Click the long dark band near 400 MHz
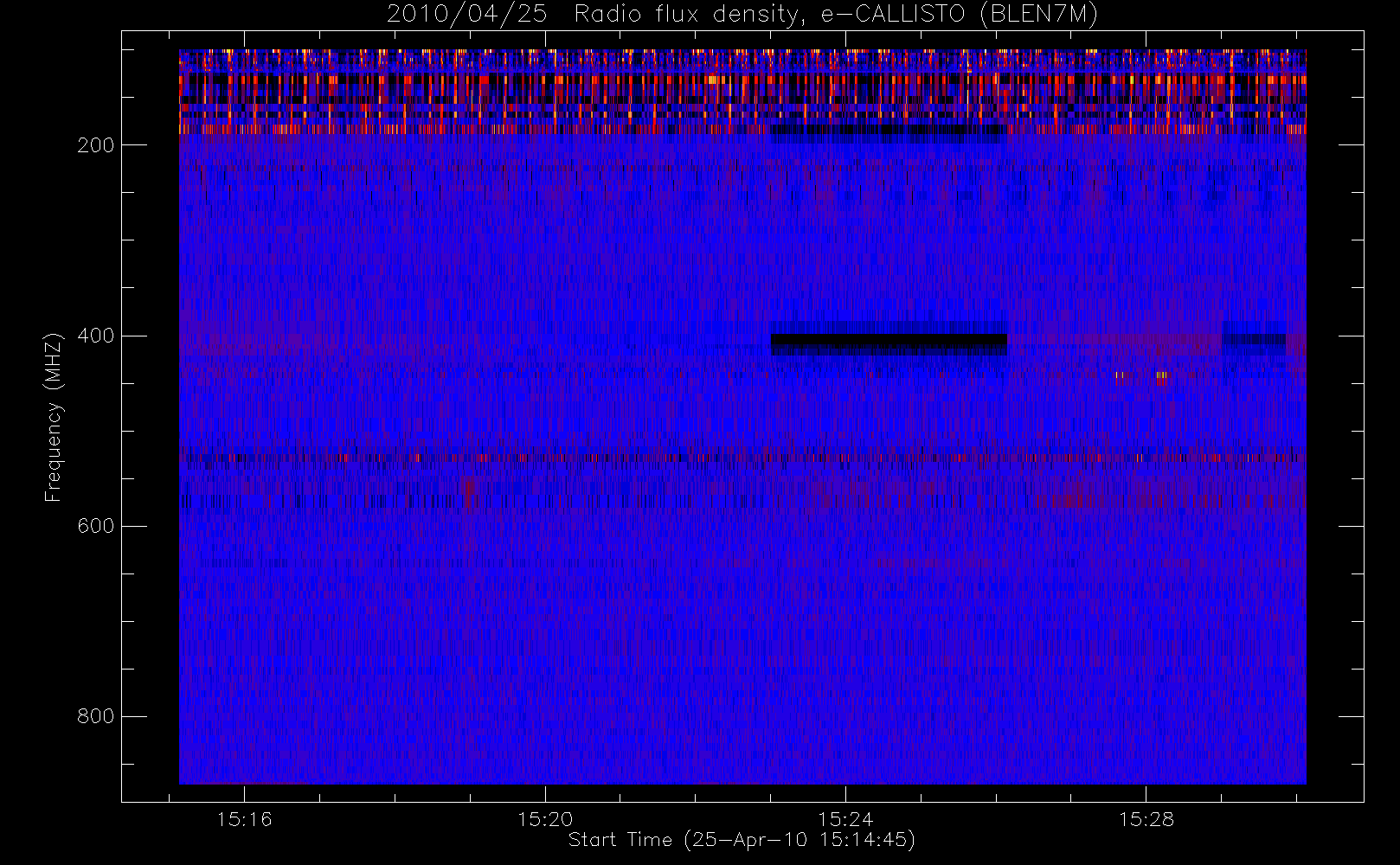 pos(889,344)
